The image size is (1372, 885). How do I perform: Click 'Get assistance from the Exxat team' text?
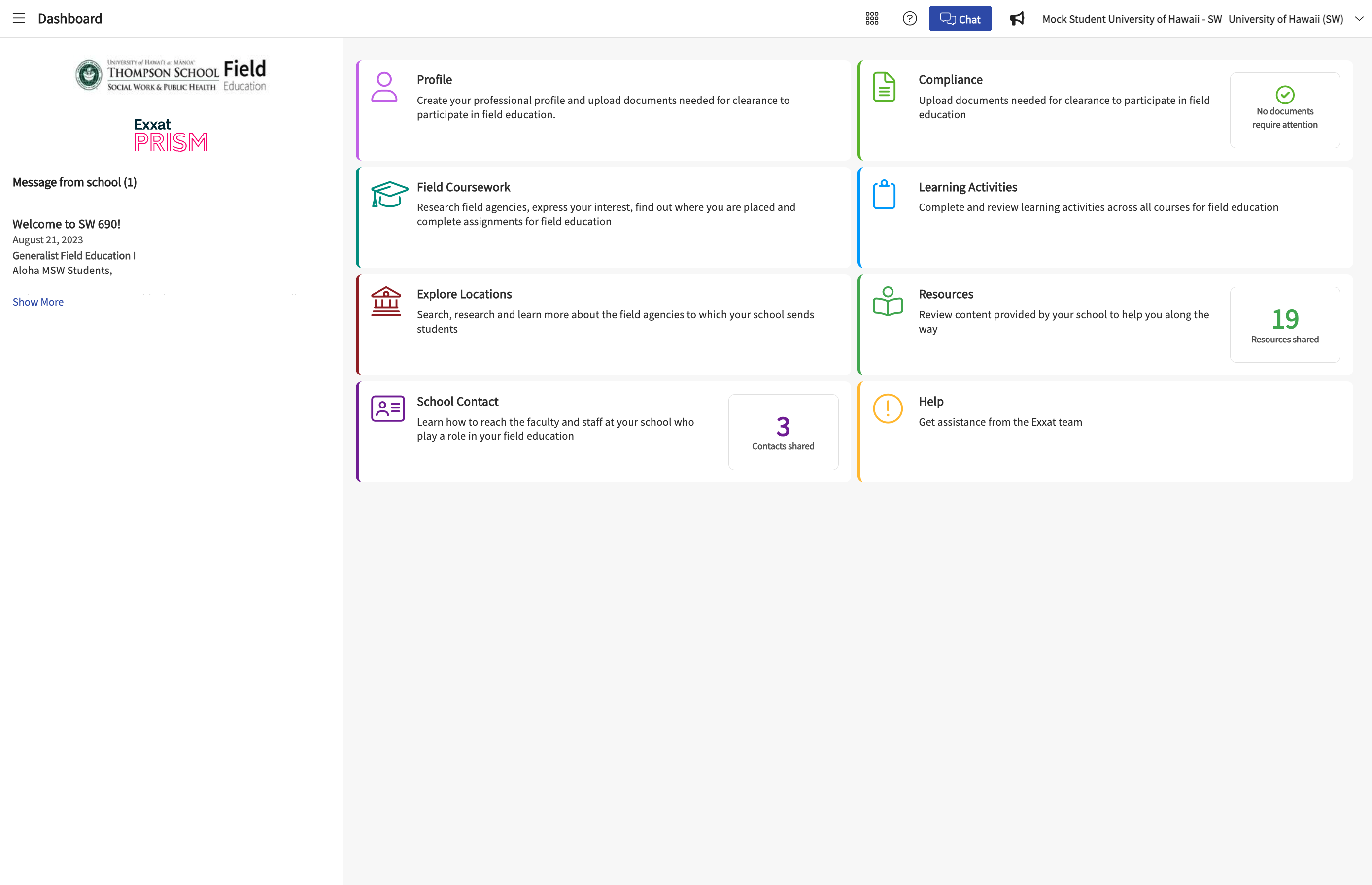[x=1000, y=422]
